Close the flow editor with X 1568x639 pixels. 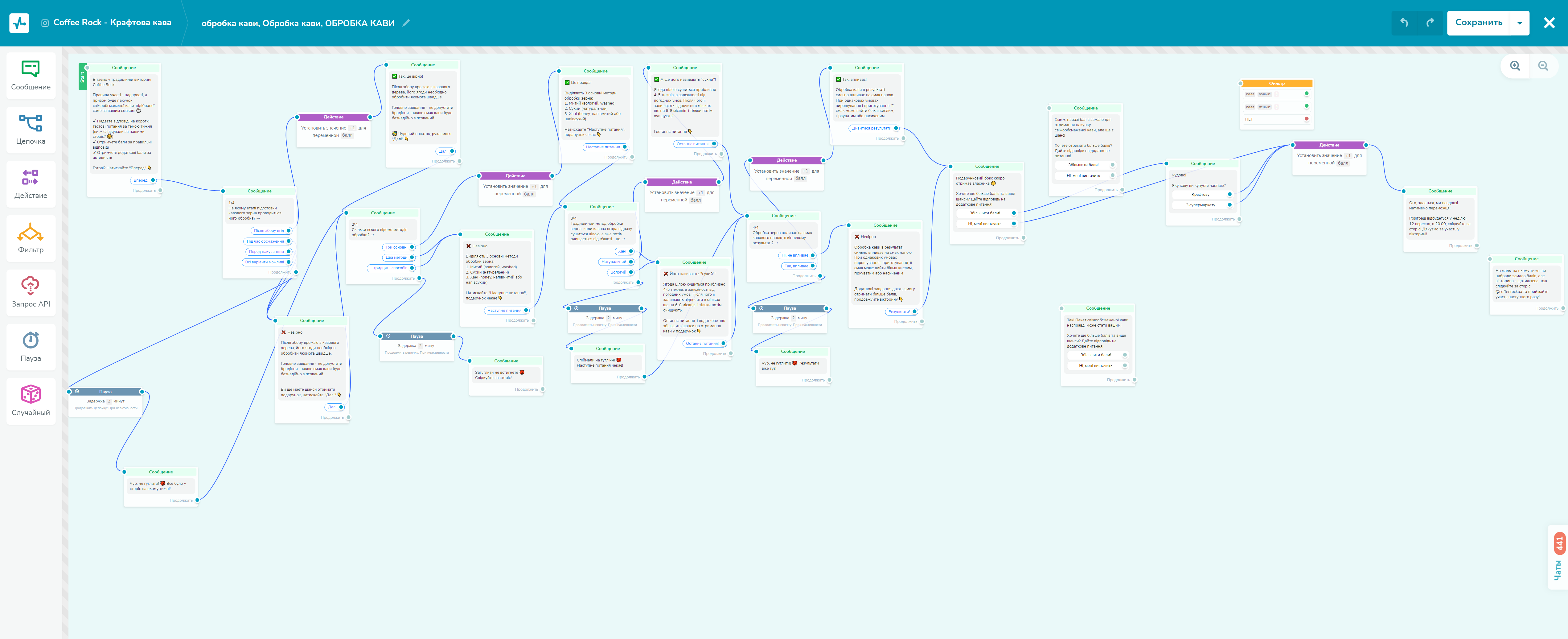coord(1549,23)
